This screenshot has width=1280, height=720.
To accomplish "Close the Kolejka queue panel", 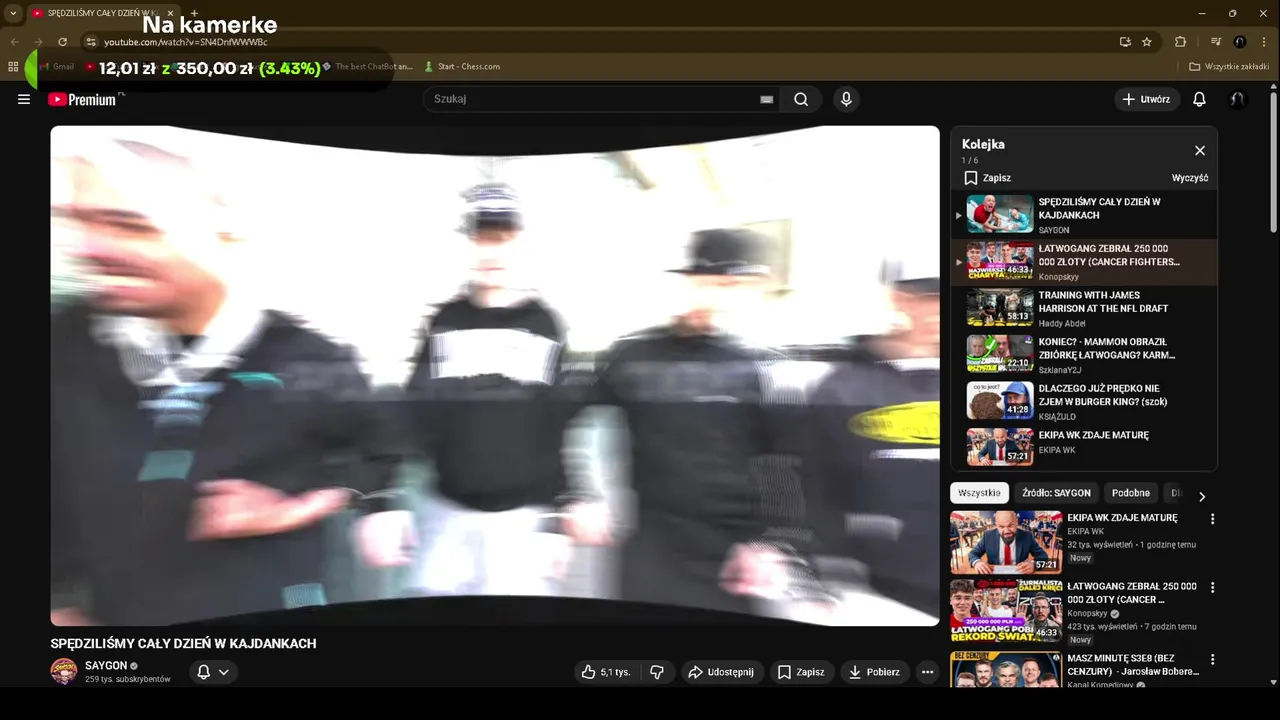I will [x=1200, y=150].
